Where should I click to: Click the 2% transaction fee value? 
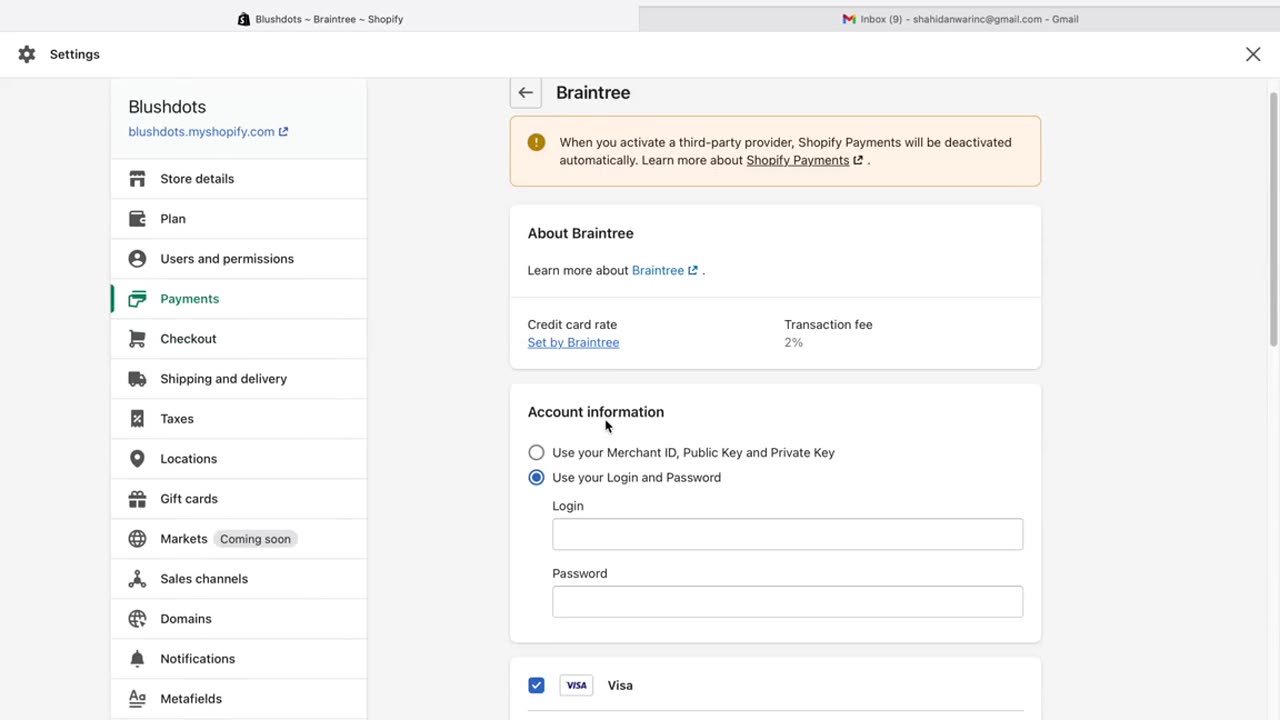793,342
